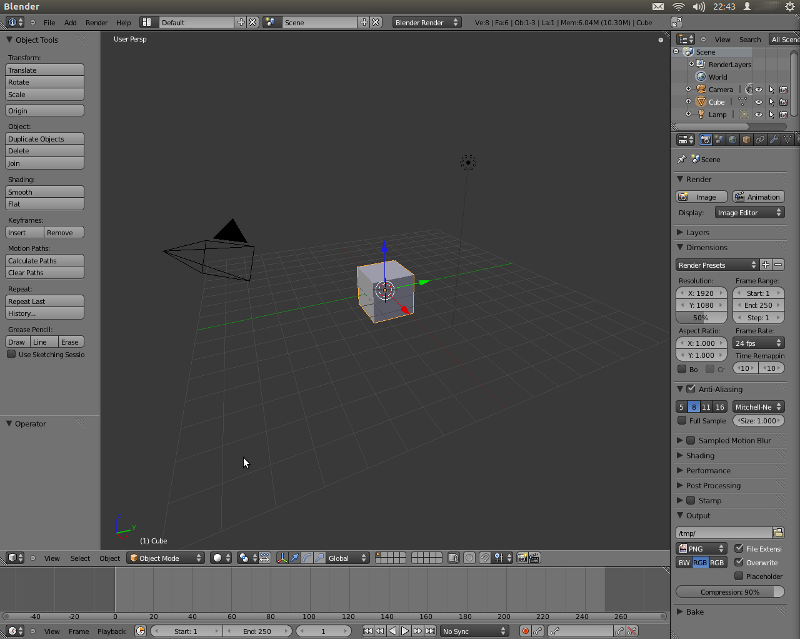Open the Select menu in 3D view header
Screen dimensions: 800x639
coord(80,558)
